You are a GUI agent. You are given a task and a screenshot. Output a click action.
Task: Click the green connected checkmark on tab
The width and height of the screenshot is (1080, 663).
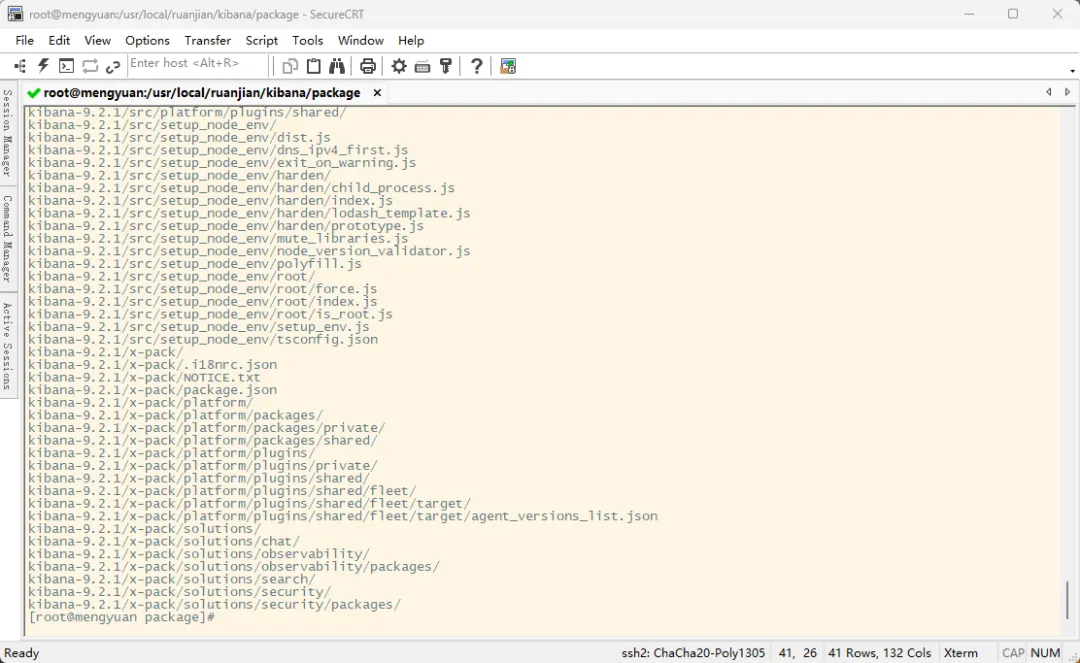tap(33, 93)
